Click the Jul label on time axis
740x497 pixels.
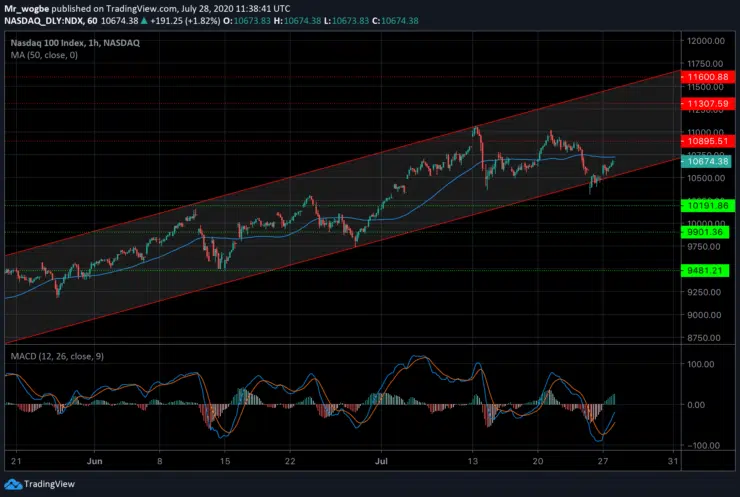pos(382,462)
